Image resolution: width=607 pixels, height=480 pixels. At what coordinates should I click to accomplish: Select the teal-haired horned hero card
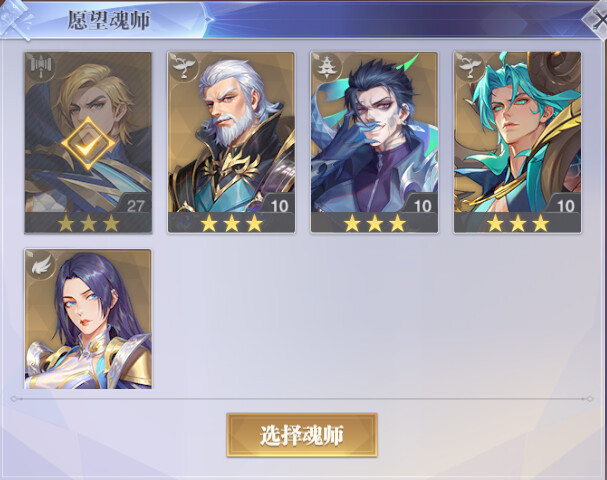click(518, 142)
